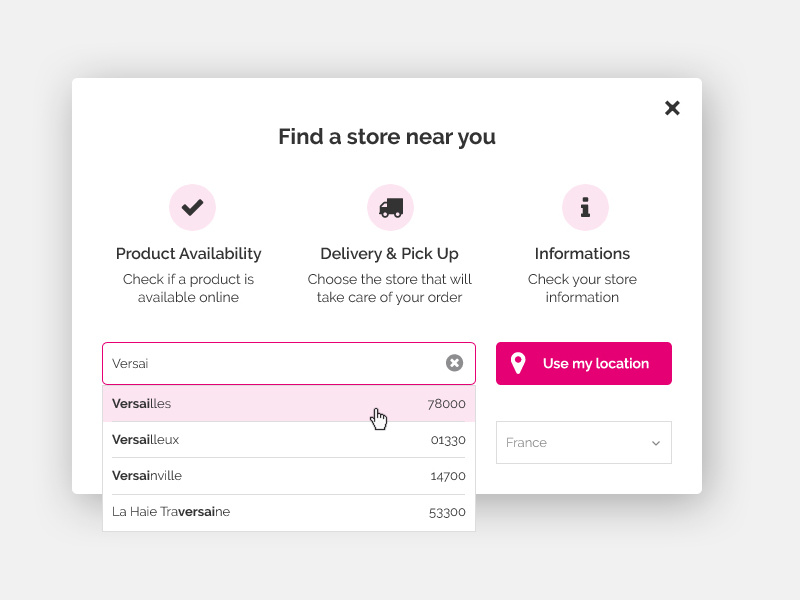
Task: Expand the country selector chevron
Action: [655, 442]
